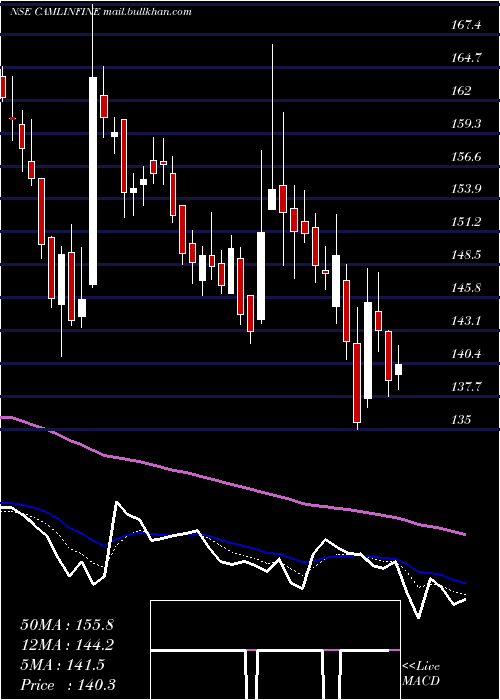Click the last white candlestick on the right
500x700 pixels.
[x=398, y=369]
